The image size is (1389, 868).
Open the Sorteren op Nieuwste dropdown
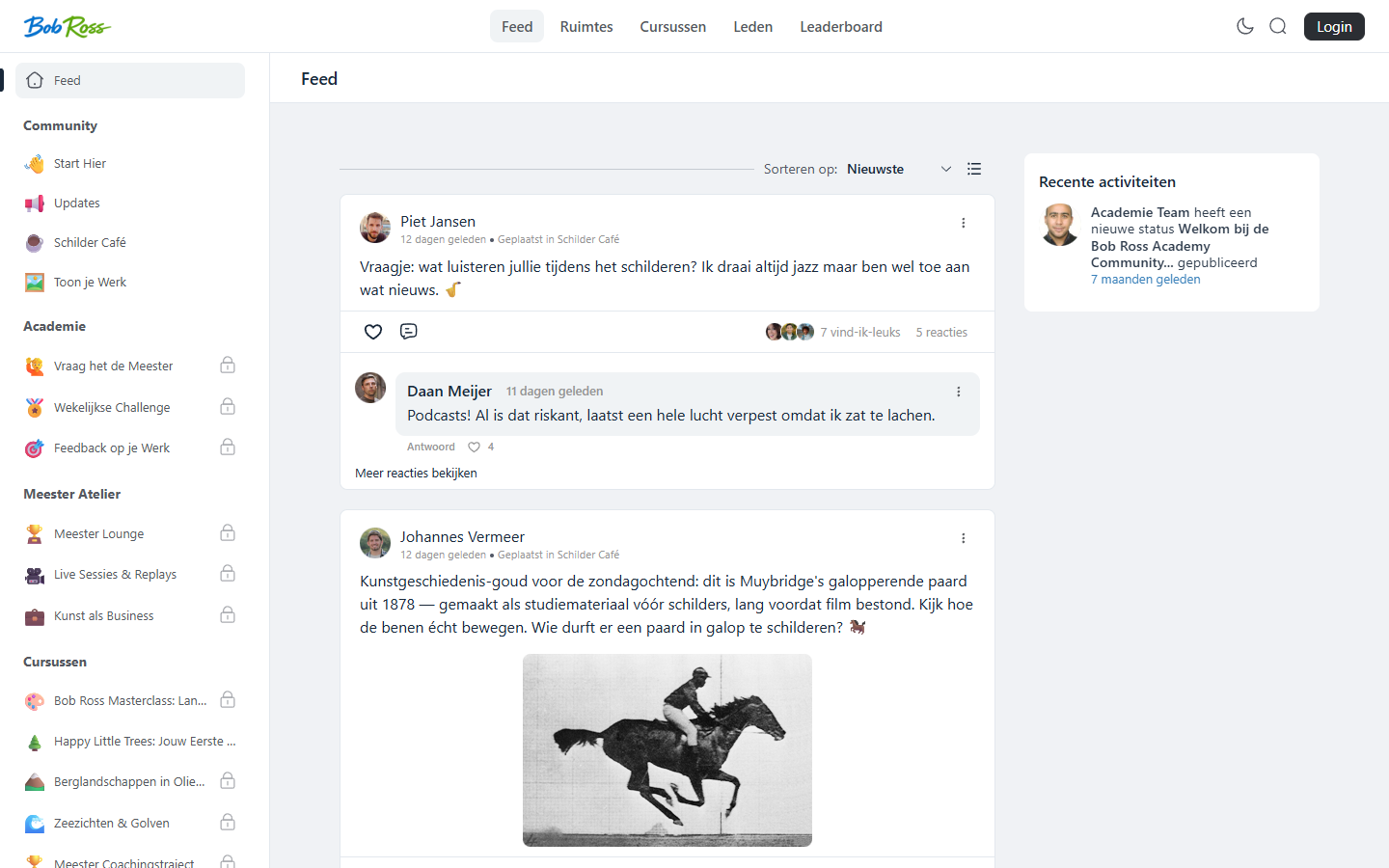coord(899,169)
